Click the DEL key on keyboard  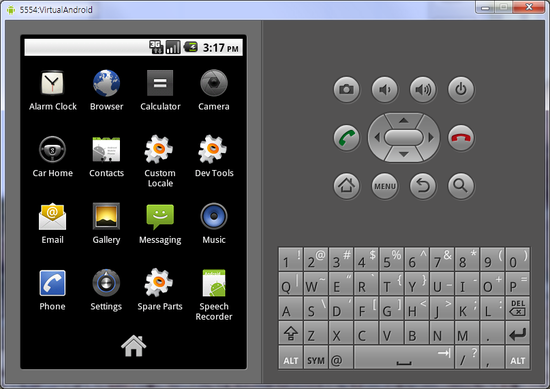518,308
